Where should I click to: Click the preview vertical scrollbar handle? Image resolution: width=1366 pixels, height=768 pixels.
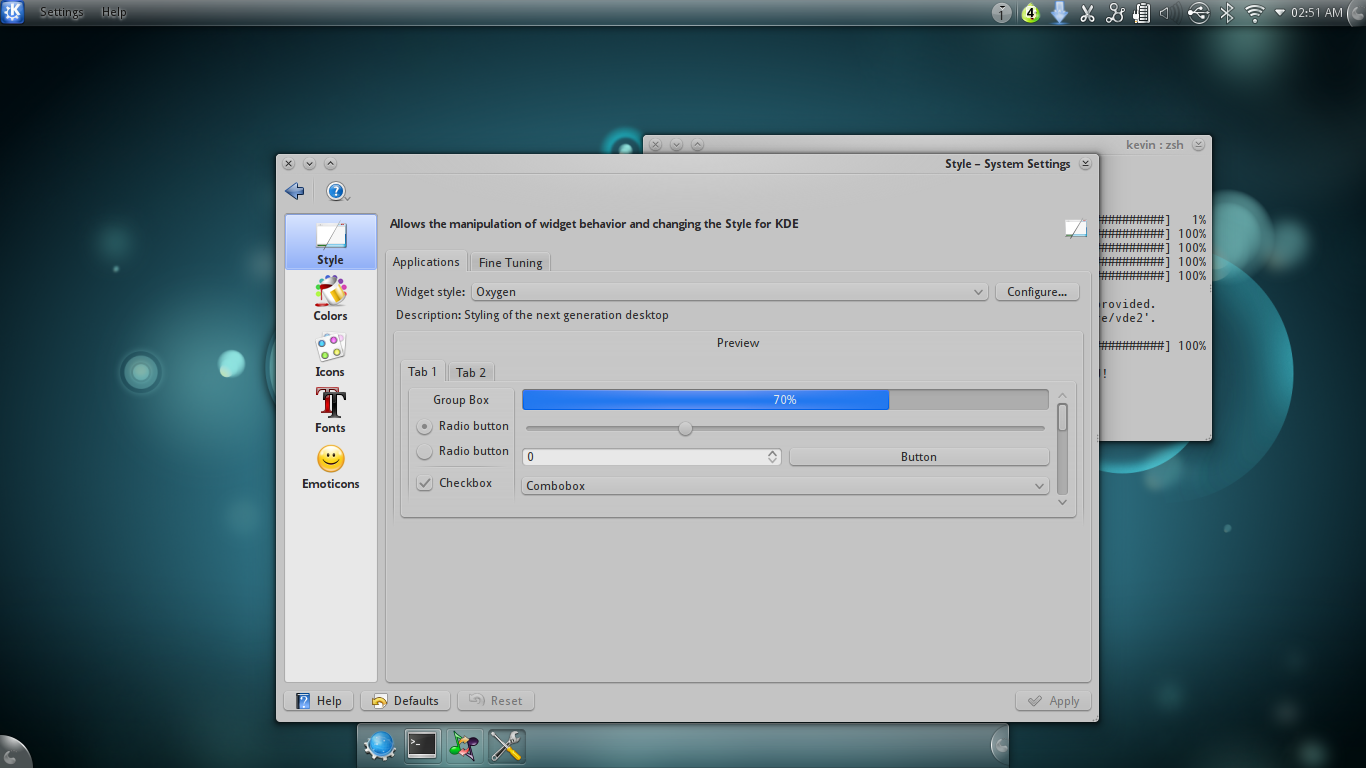tap(1062, 417)
